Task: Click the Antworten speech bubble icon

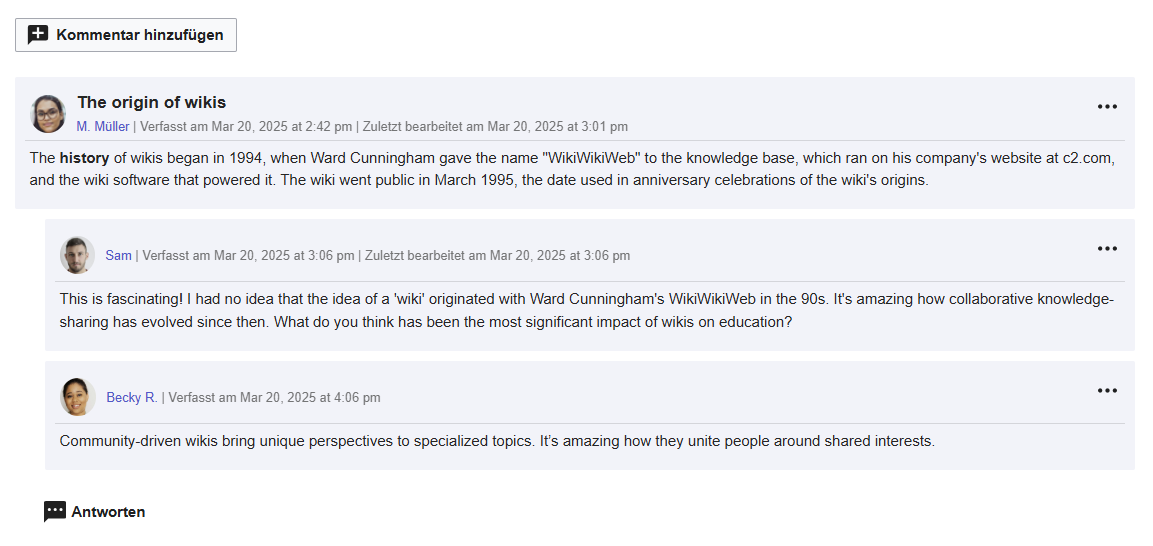Action: point(55,512)
